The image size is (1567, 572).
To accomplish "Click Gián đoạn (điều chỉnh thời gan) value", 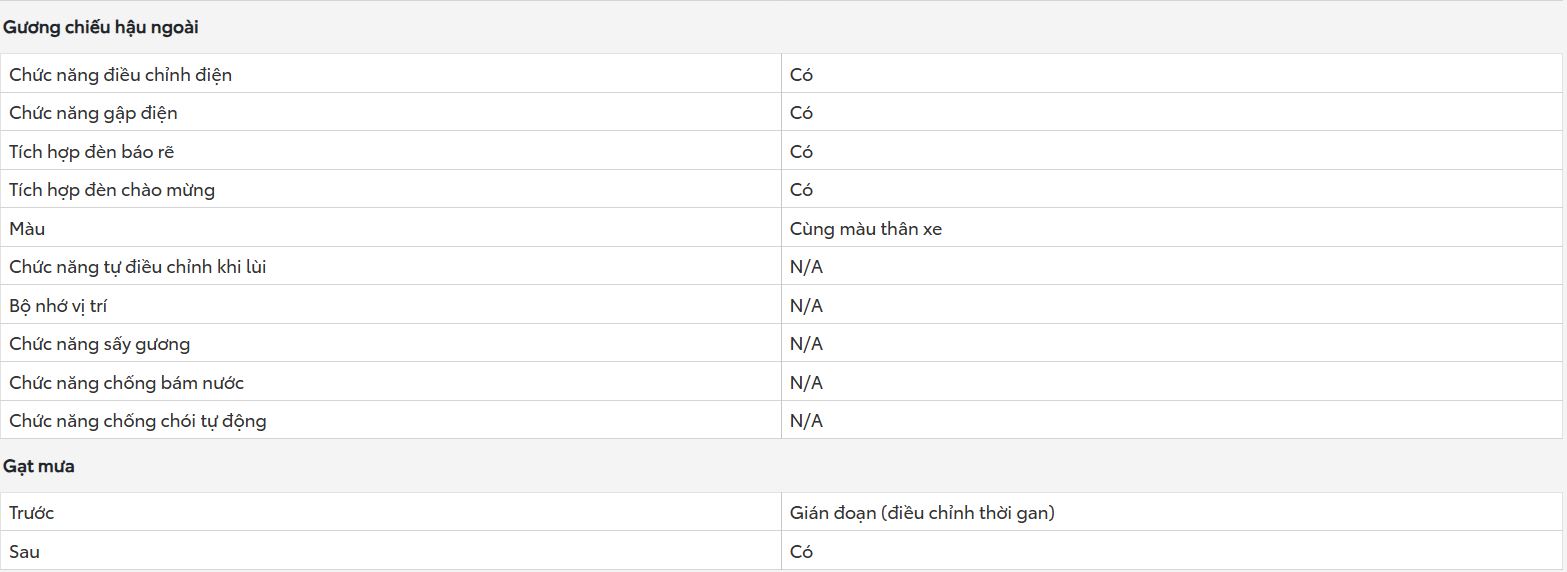I will 923,513.
